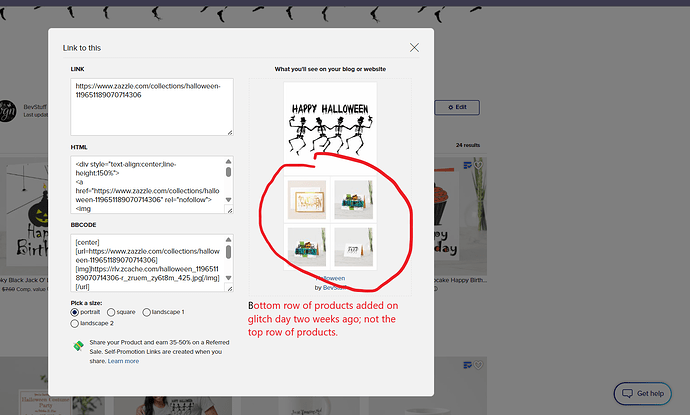Click the Happy Halloween skeletons preview image
The image size is (690, 415).
(330, 128)
